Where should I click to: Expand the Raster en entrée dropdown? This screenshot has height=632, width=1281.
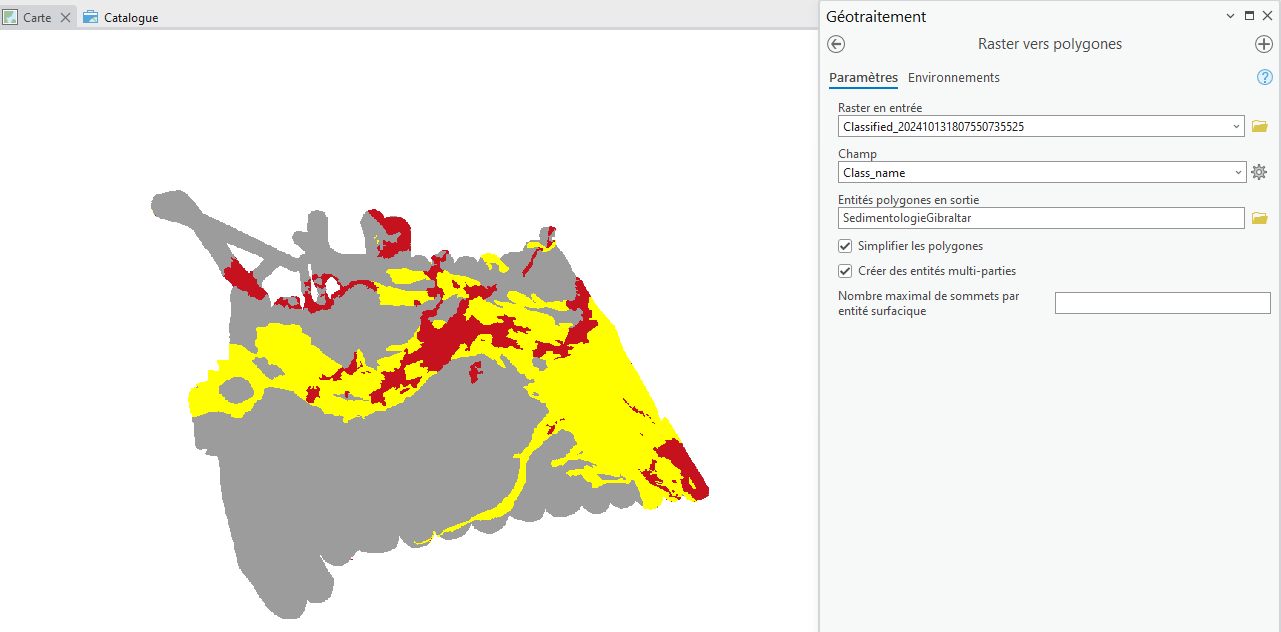pyautogui.click(x=1238, y=126)
